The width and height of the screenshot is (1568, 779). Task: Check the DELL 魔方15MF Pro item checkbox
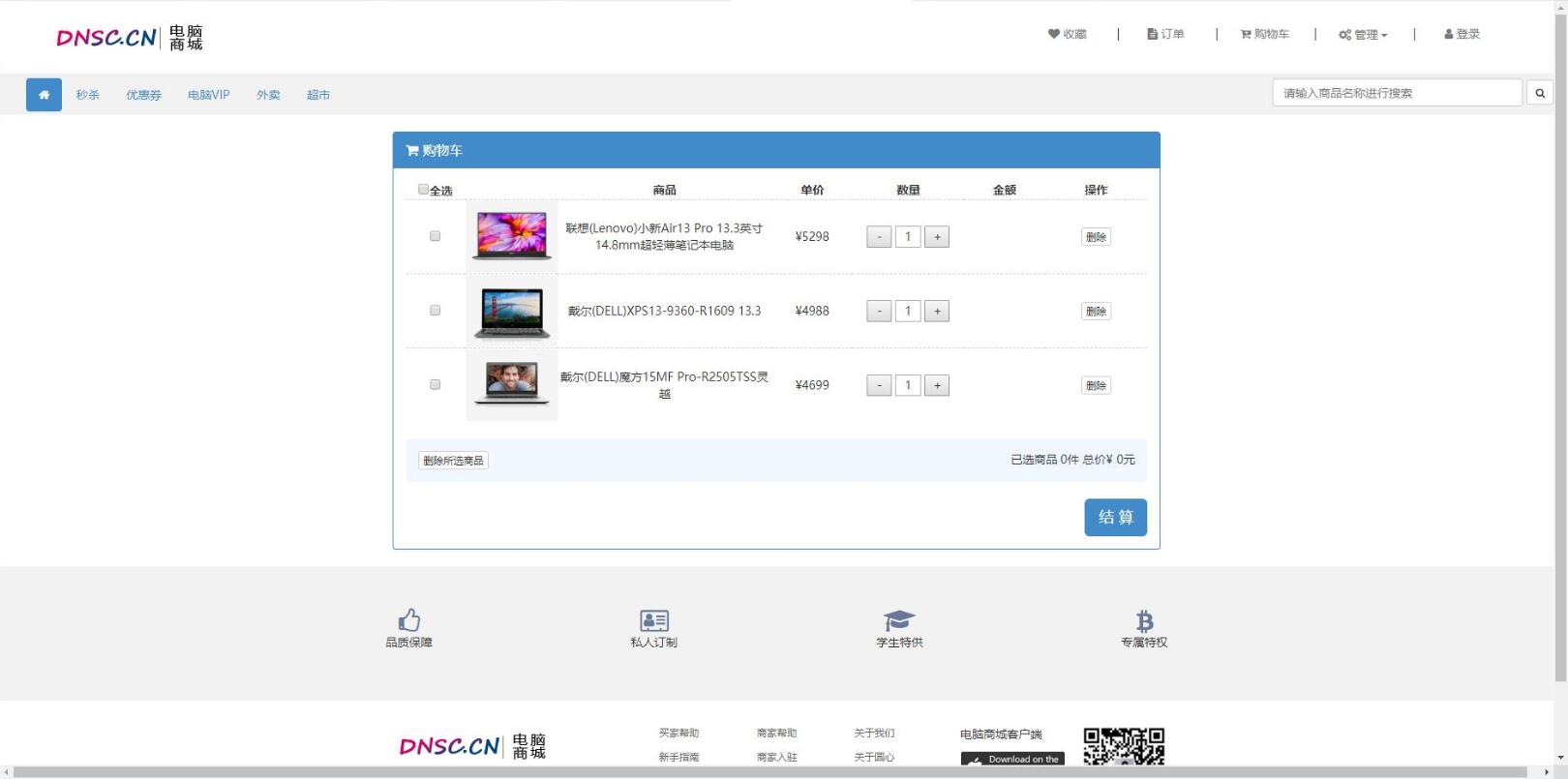click(435, 385)
